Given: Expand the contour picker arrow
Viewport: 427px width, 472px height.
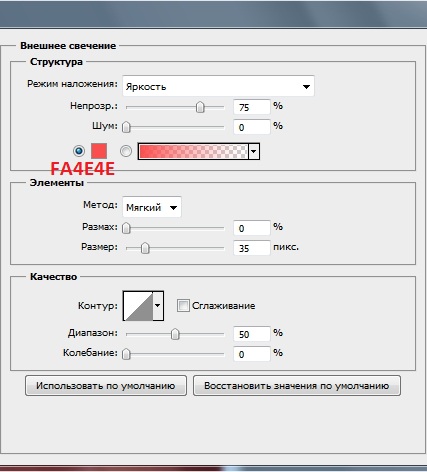Looking at the screenshot, I should point(158,306).
